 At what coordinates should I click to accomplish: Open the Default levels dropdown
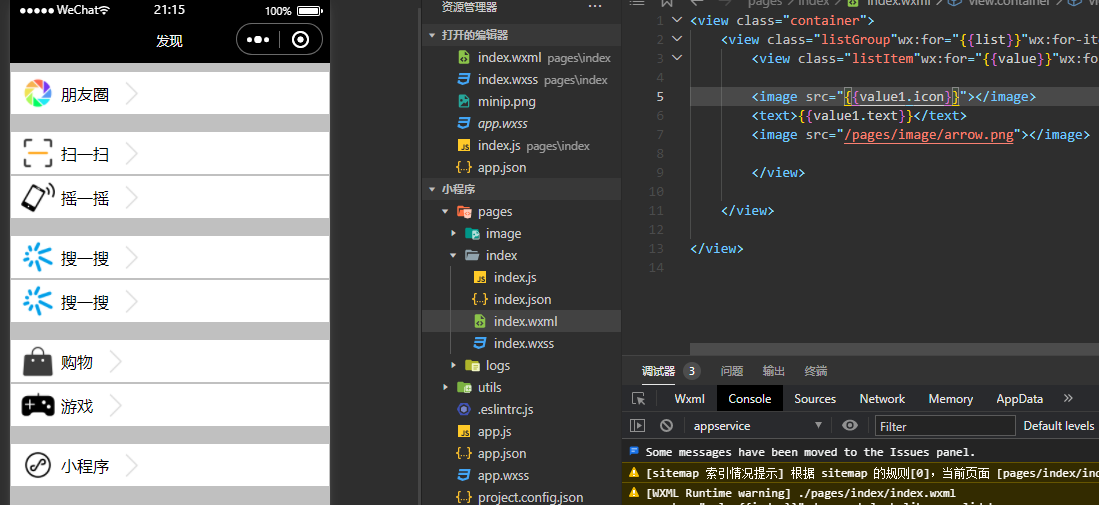[x=1060, y=425]
